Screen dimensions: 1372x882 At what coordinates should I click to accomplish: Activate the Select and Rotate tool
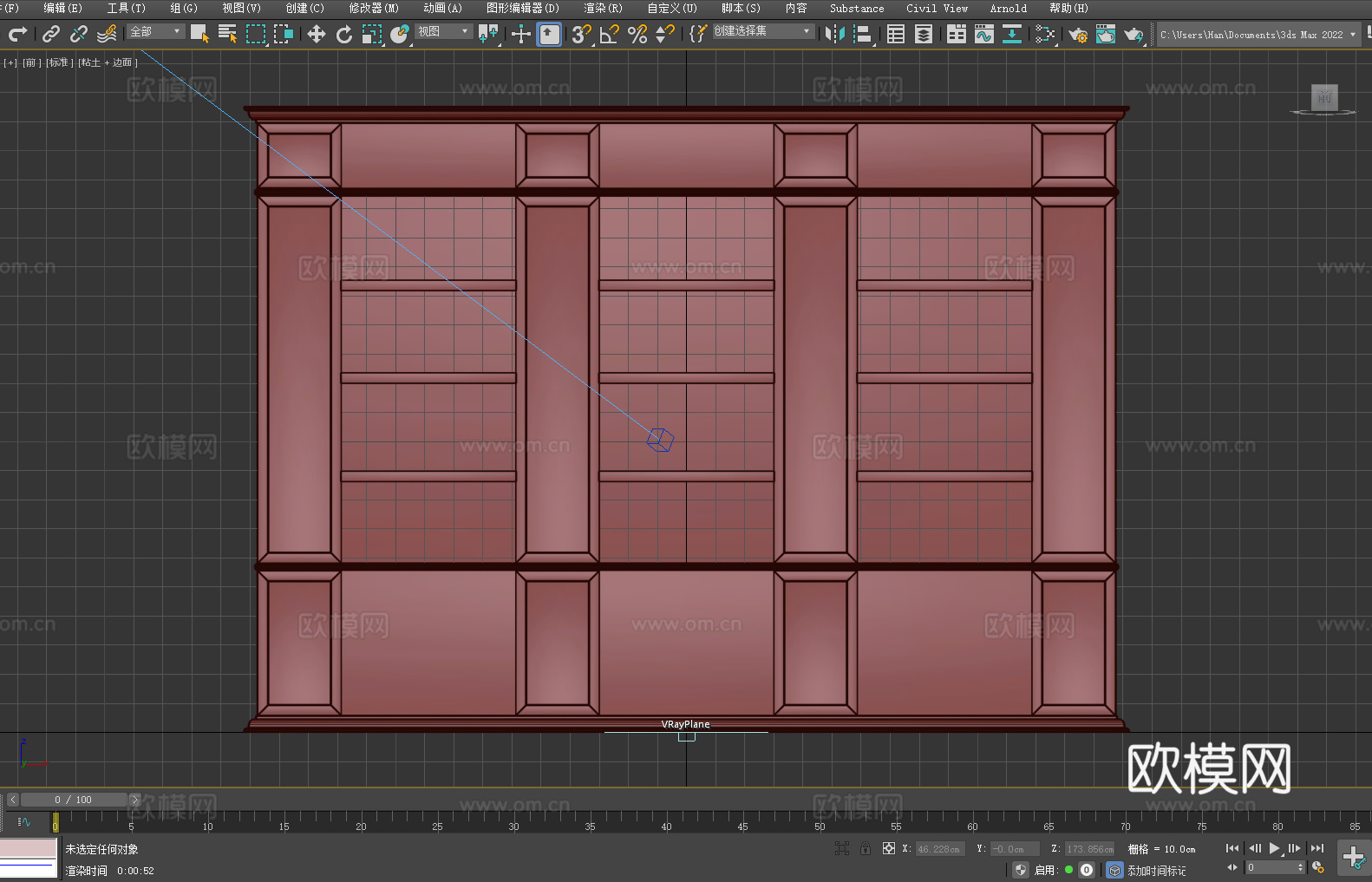click(x=344, y=34)
